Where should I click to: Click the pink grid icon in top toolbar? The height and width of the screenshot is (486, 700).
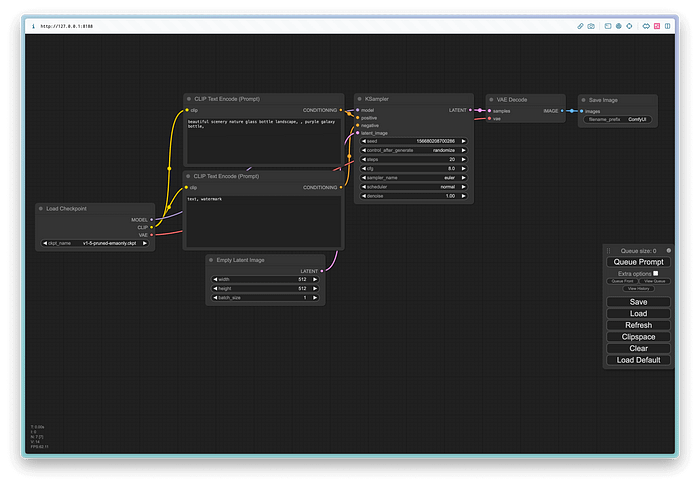coord(657,26)
